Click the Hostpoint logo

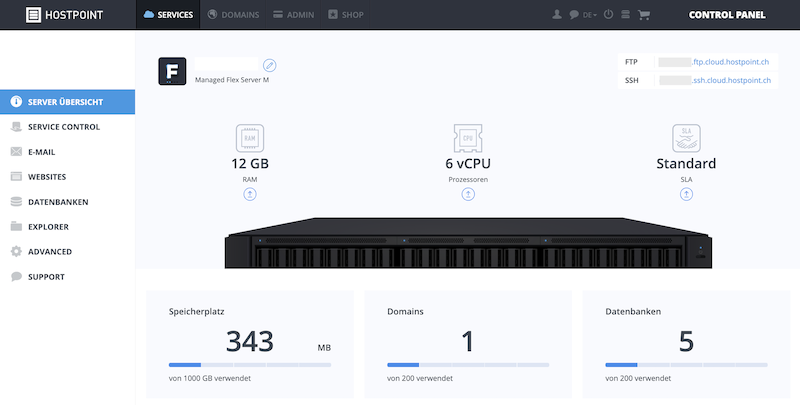point(64,15)
